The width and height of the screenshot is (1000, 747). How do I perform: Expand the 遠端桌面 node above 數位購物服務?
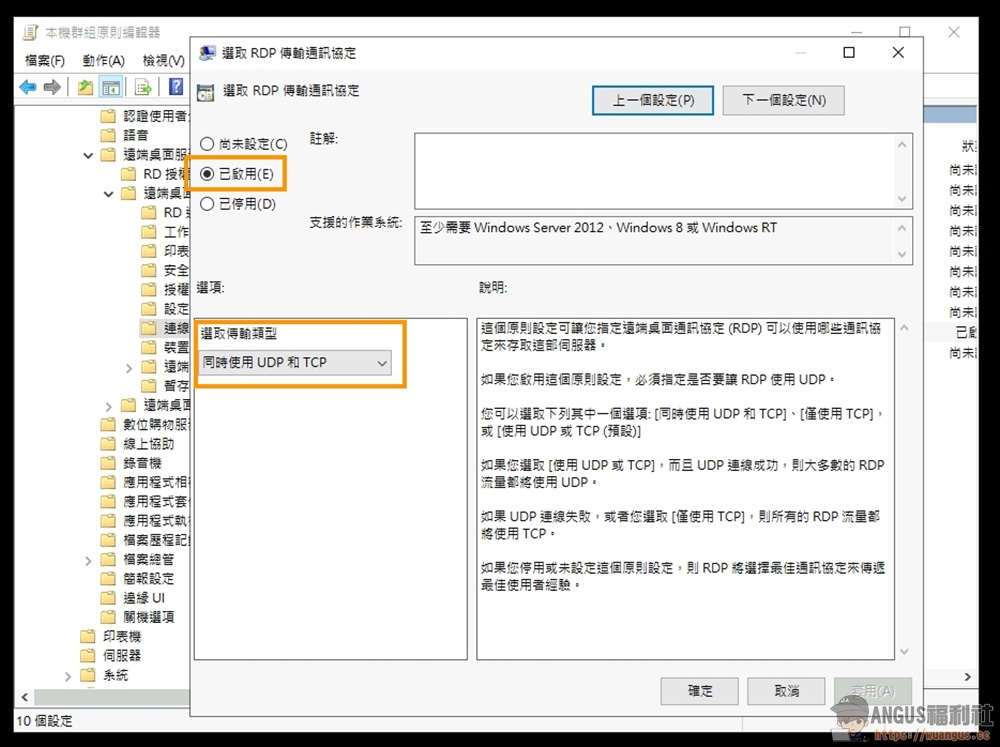click(x=108, y=406)
